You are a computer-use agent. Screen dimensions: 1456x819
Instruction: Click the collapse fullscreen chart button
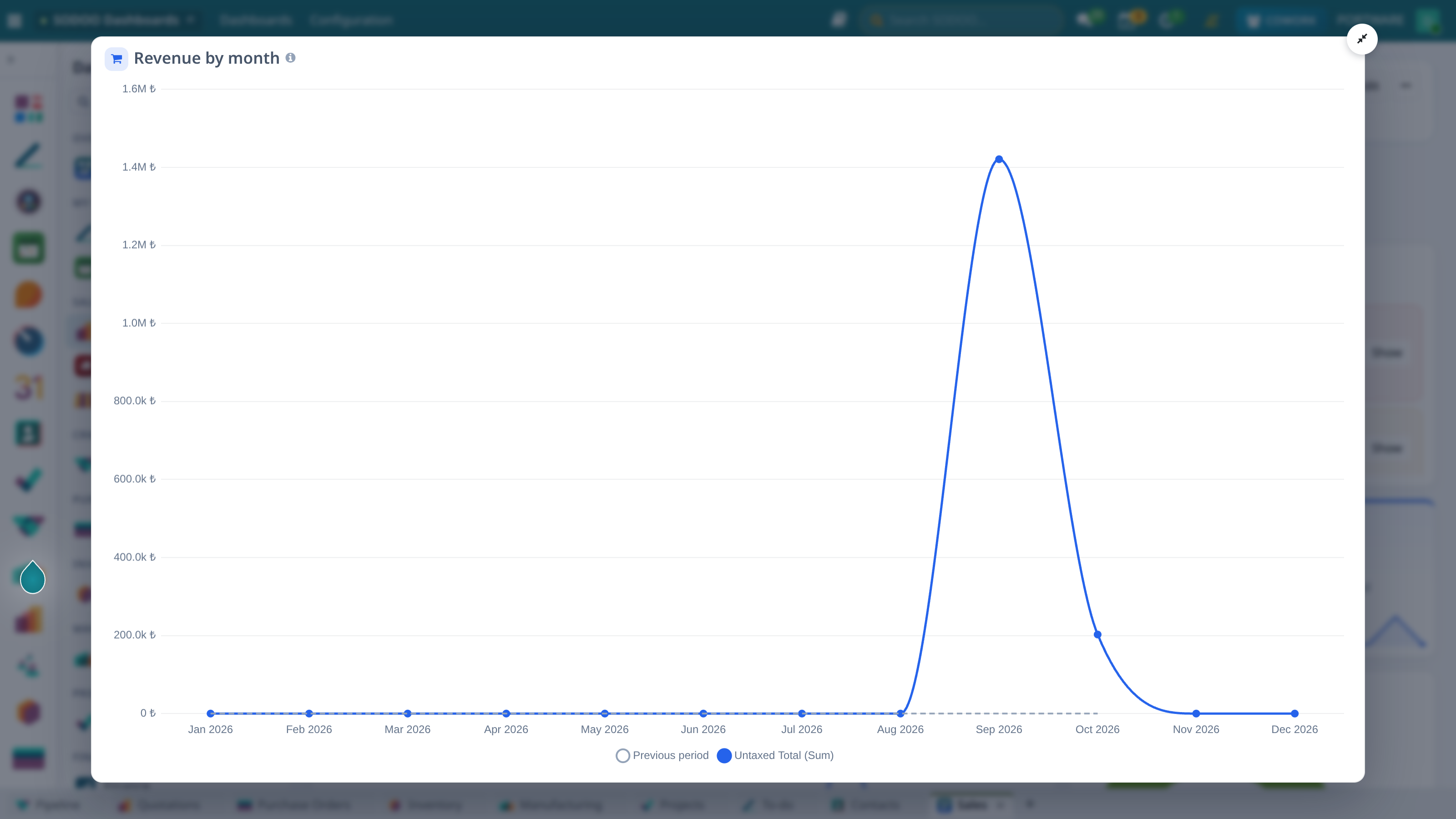point(1362,39)
